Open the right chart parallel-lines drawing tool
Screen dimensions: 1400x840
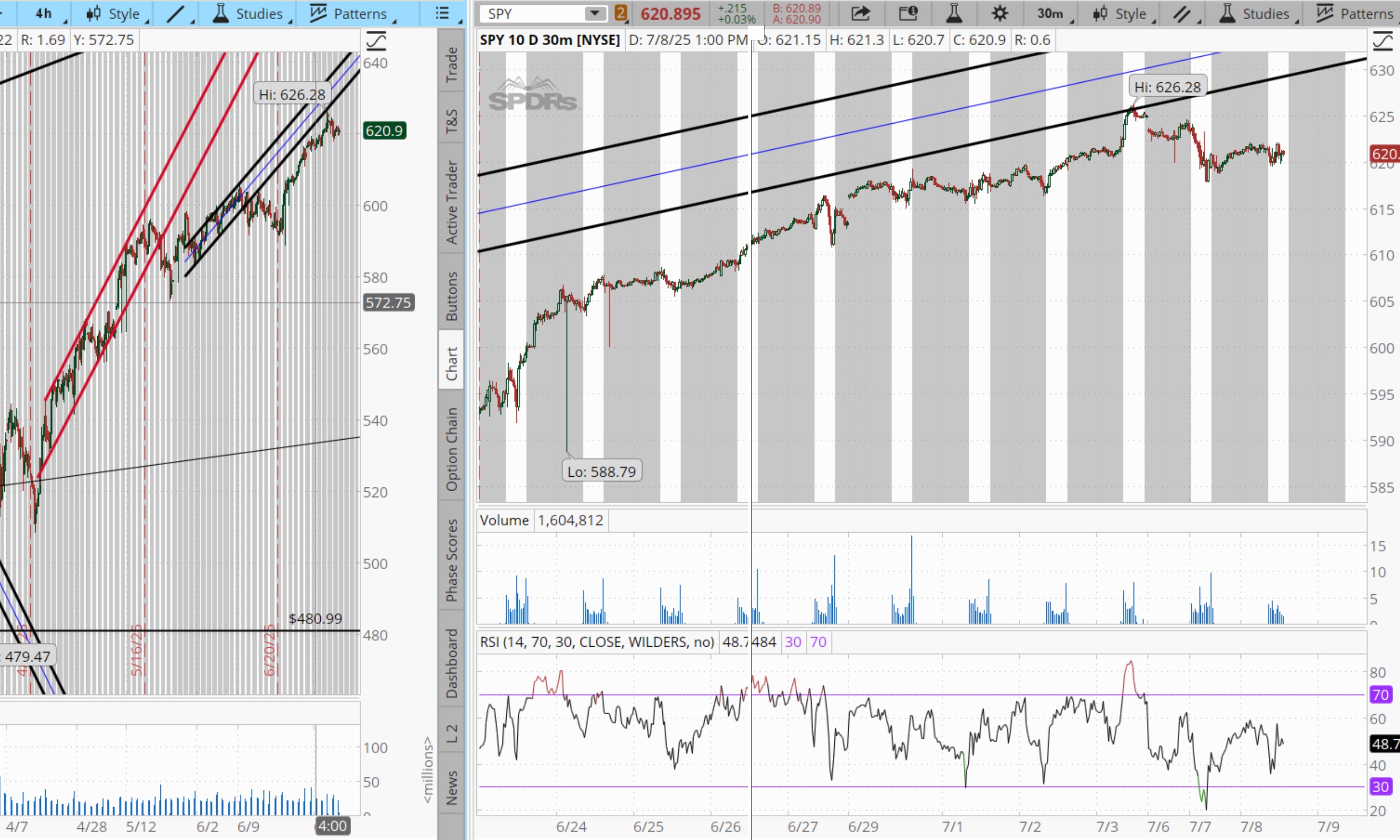pos(1182,14)
